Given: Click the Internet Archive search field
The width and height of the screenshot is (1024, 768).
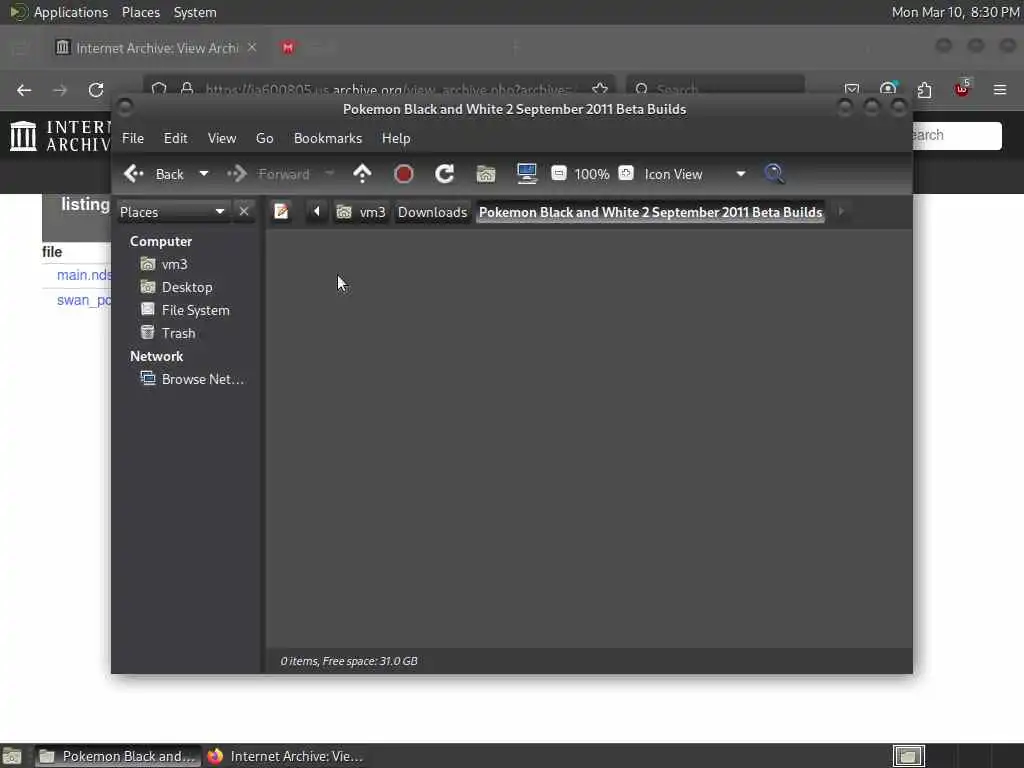Looking at the screenshot, I should pos(957,136).
